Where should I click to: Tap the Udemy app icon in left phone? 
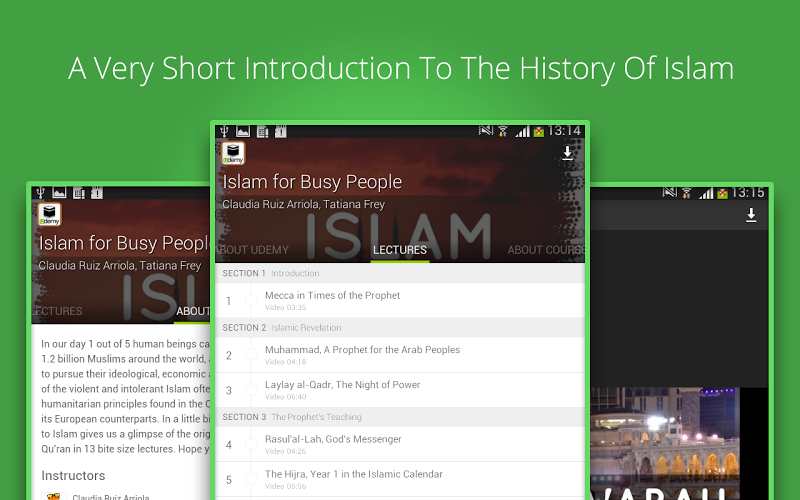click(49, 214)
